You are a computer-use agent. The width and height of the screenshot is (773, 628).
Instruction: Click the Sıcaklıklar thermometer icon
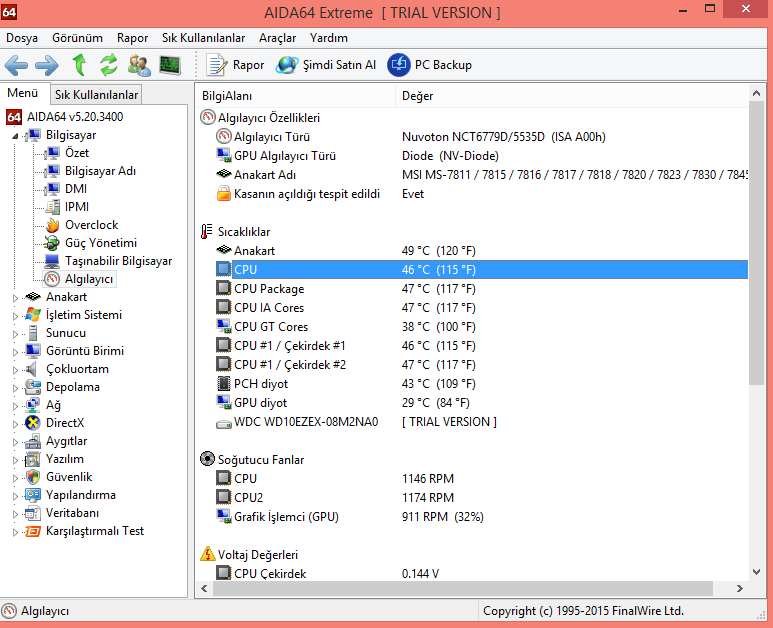(x=207, y=232)
